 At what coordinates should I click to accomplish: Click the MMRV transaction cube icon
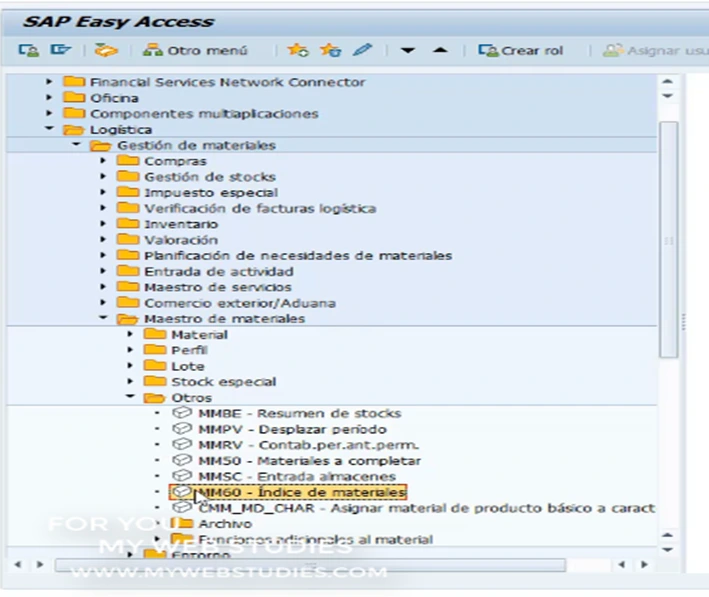click(x=182, y=444)
